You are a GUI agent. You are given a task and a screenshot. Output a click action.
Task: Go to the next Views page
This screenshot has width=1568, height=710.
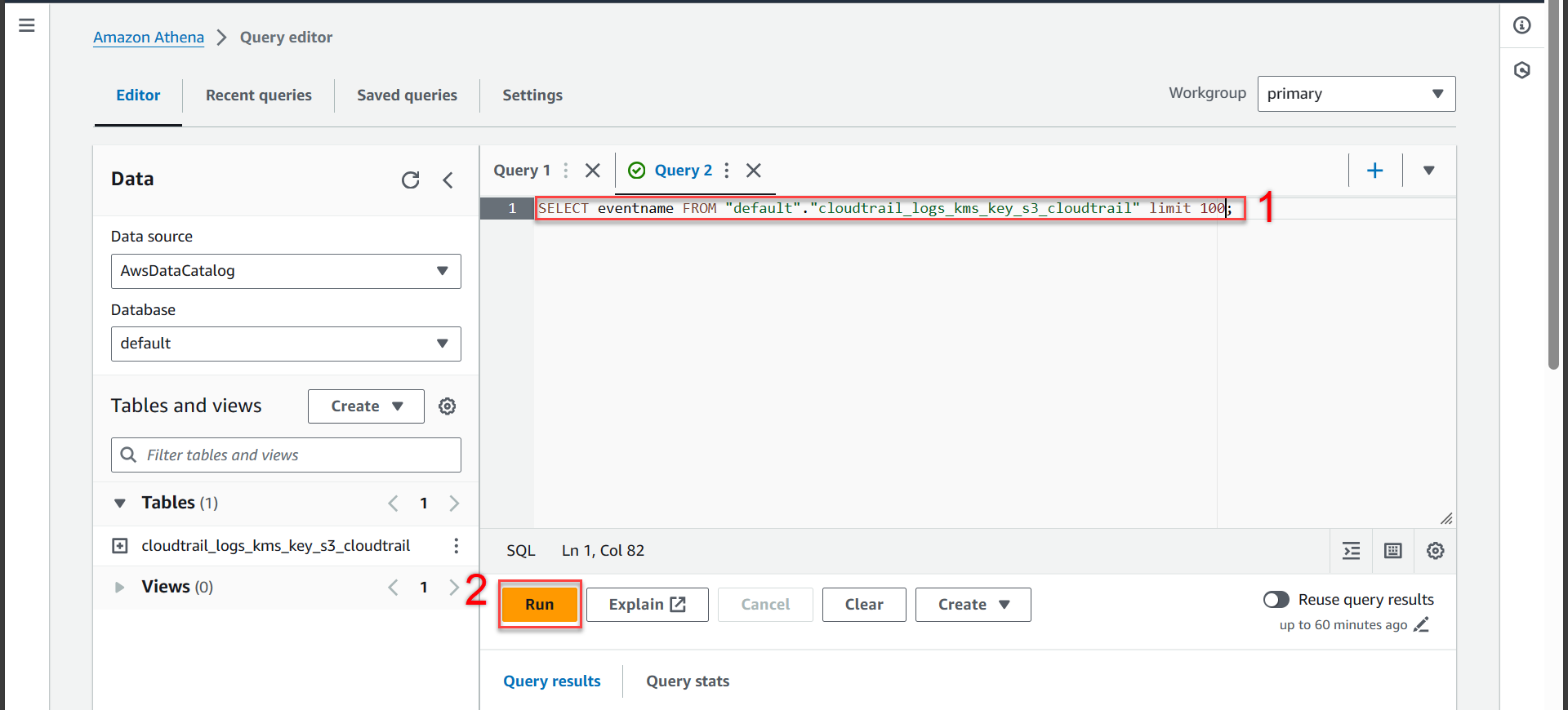point(454,588)
